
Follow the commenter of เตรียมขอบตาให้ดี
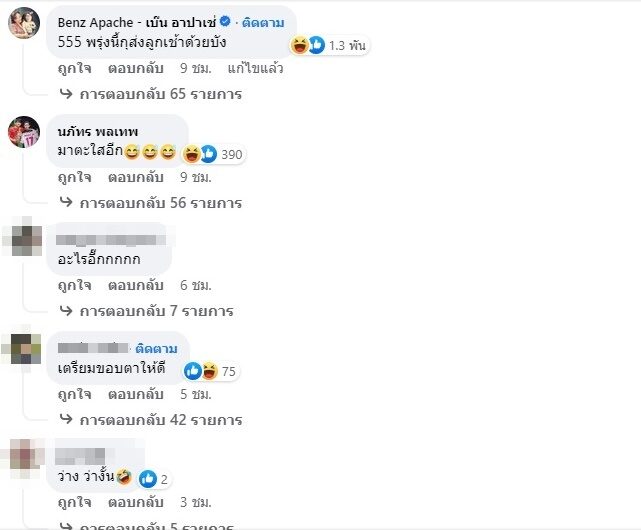point(156,348)
